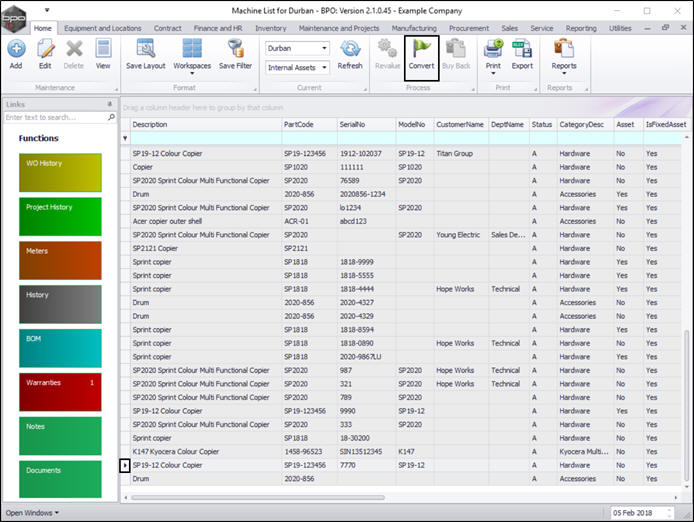The height and width of the screenshot is (522, 694).
Task: Click the Save Filter icon
Action: [236, 48]
